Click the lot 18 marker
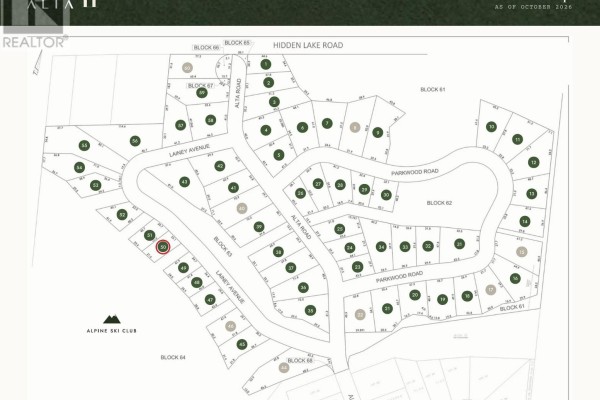Viewport: 600px width, 400px height. (x=467, y=296)
